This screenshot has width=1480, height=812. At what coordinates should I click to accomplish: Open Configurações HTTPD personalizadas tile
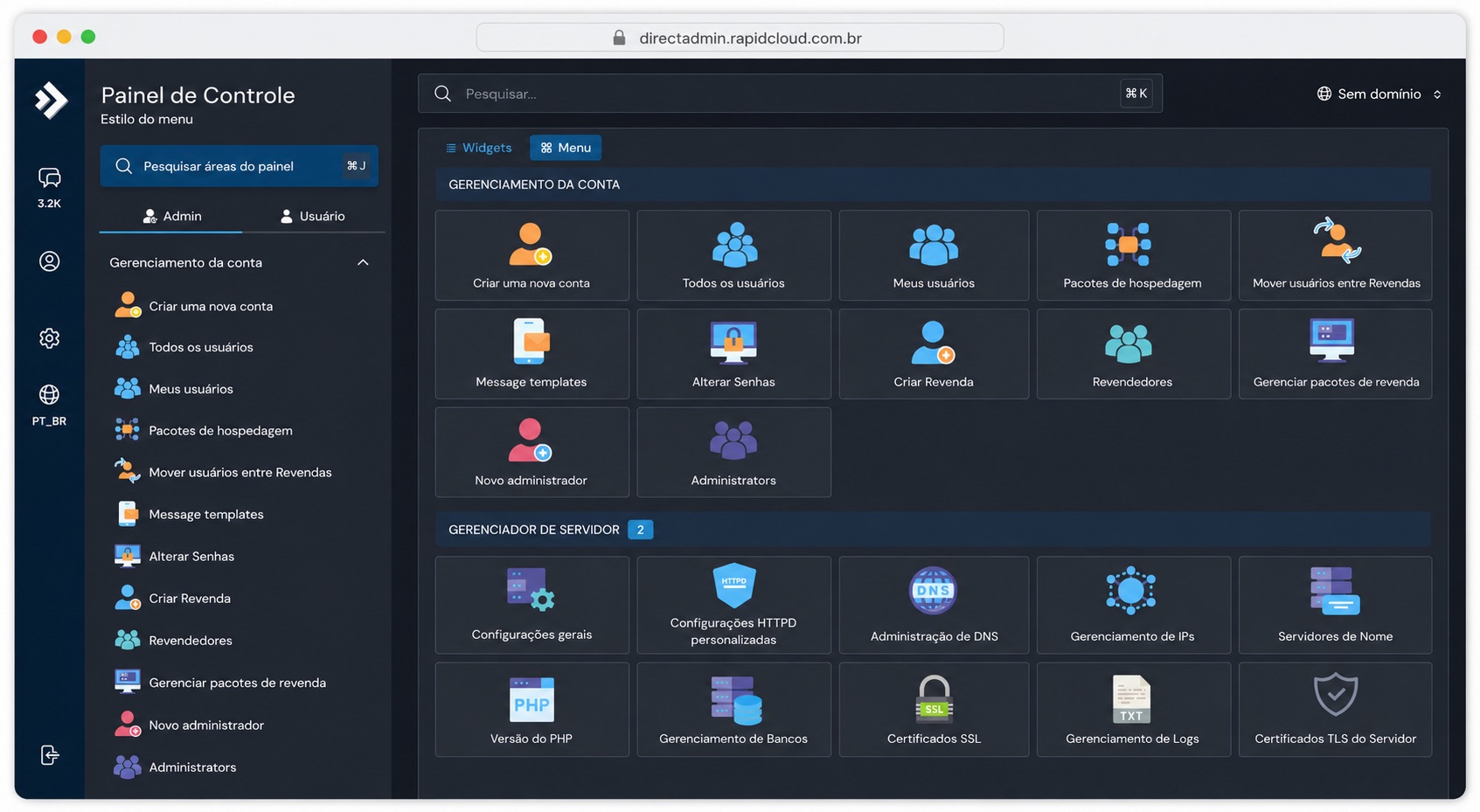click(x=733, y=605)
